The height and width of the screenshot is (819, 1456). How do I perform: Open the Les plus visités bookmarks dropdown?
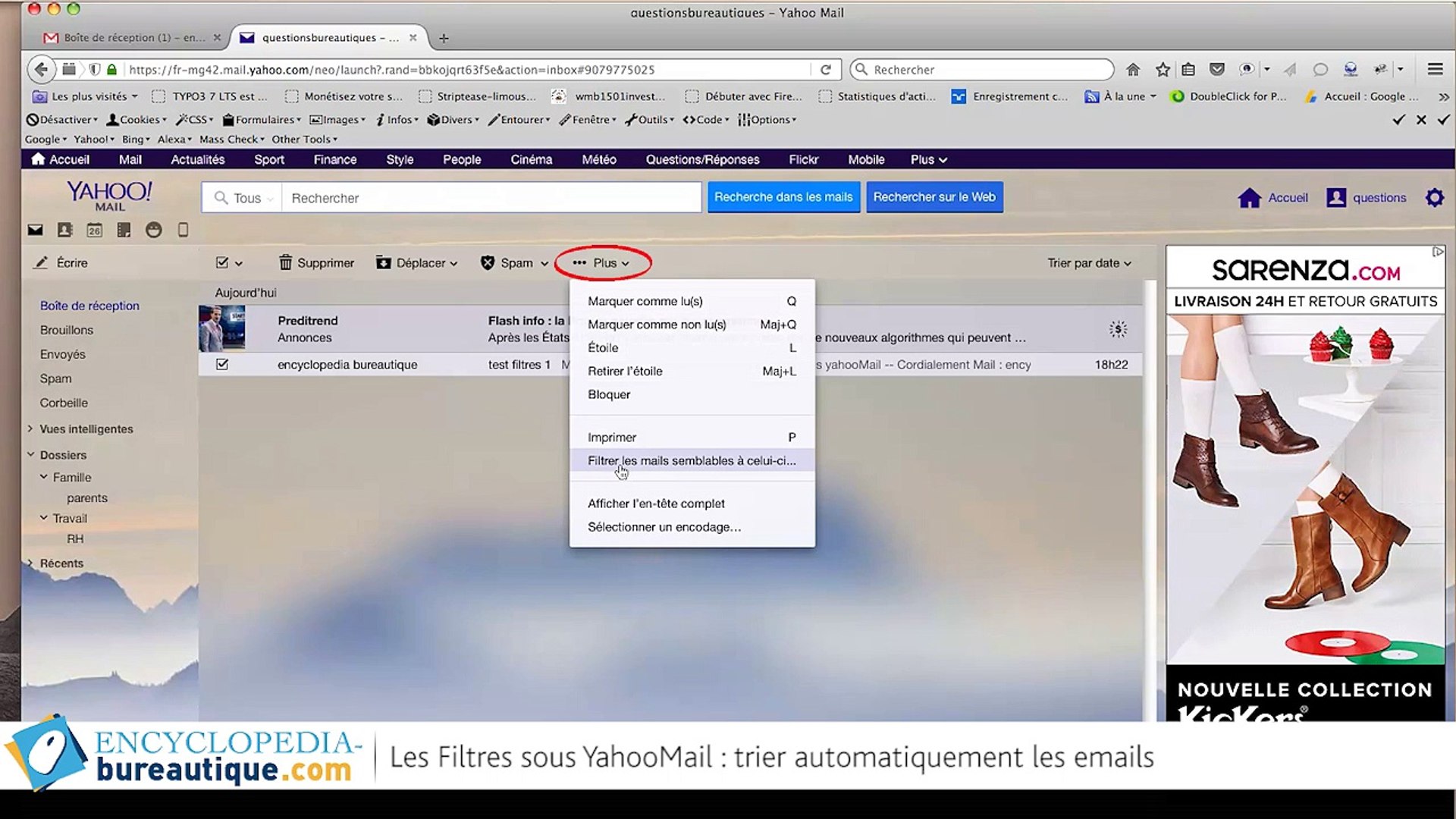click(x=86, y=96)
